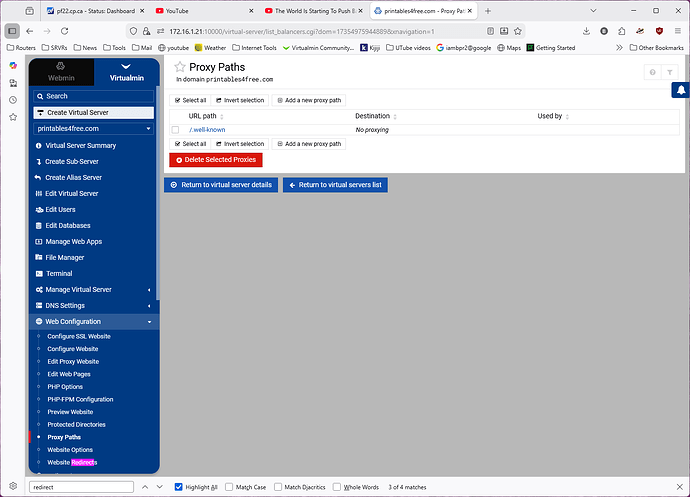Click the help question mark icon
Screen dimensions: 690x497
click(x=652, y=72)
